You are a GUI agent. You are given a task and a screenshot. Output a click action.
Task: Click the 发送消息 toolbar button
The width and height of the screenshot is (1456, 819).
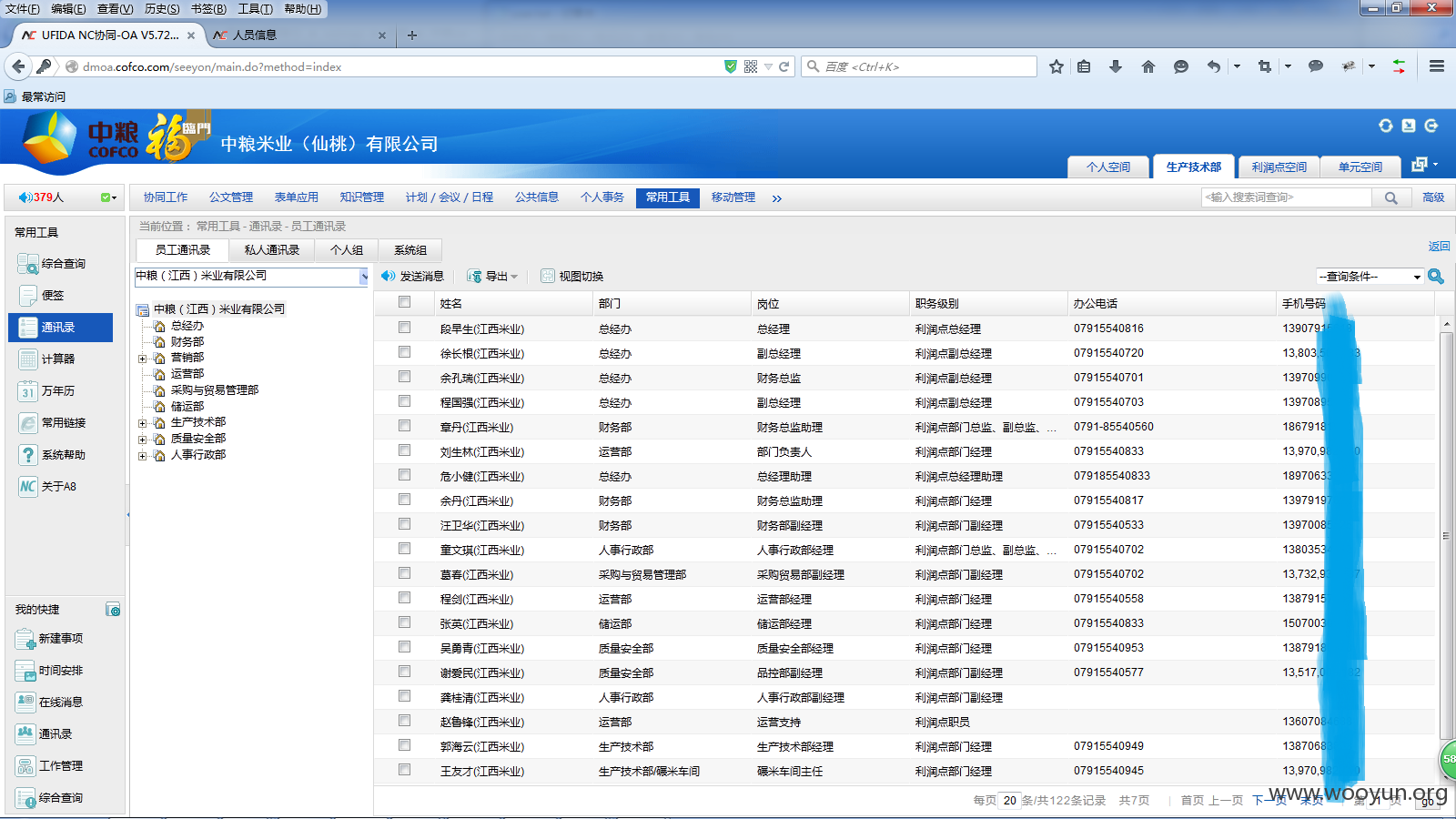tap(412, 276)
